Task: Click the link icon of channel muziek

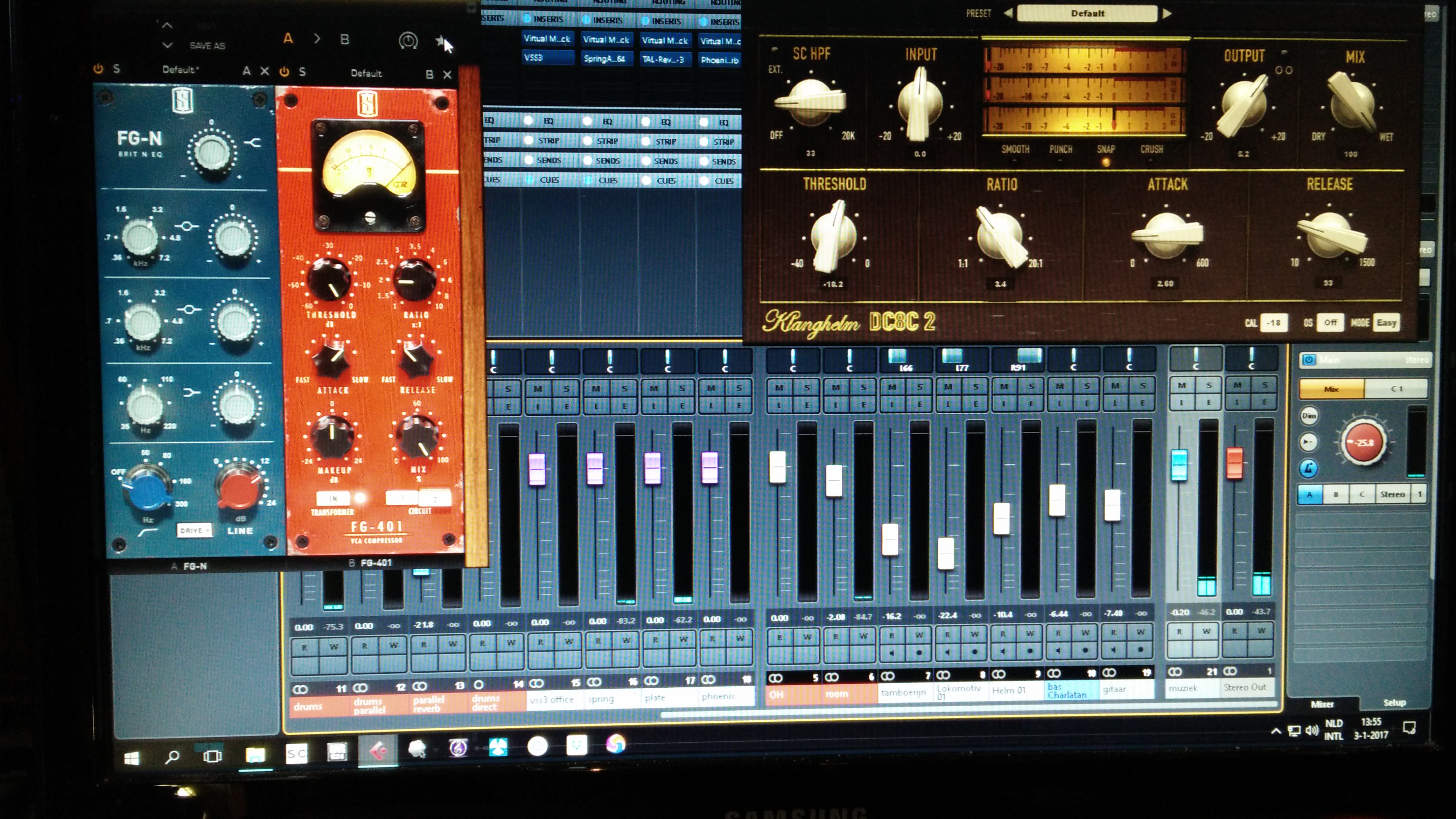Action: [1175, 672]
